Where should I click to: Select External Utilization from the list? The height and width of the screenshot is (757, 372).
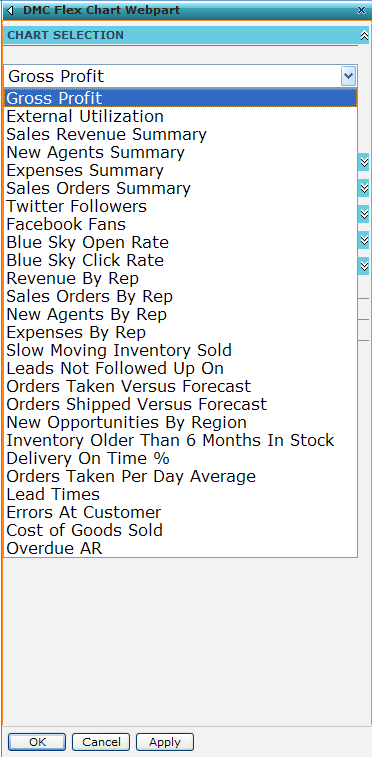180,116
